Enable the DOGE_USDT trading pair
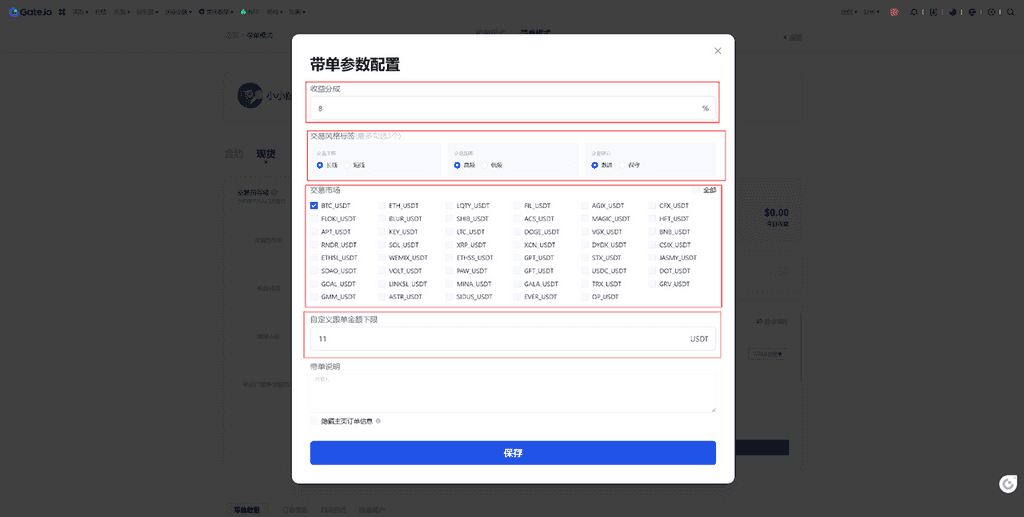 [x=518, y=232]
